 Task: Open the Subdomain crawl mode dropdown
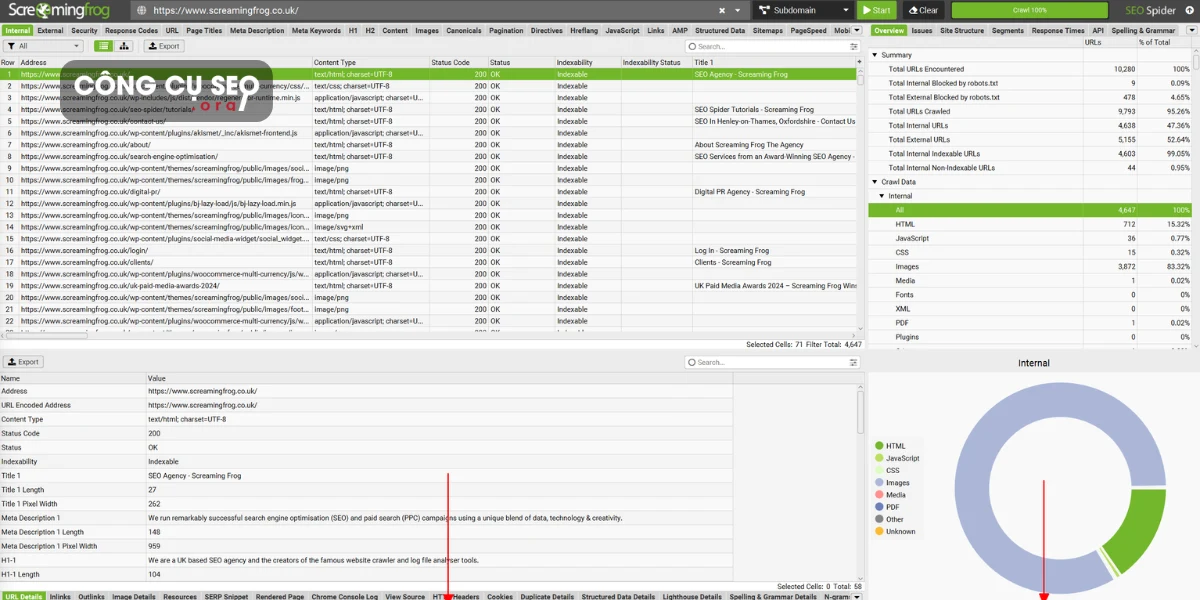tap(806, 10)
